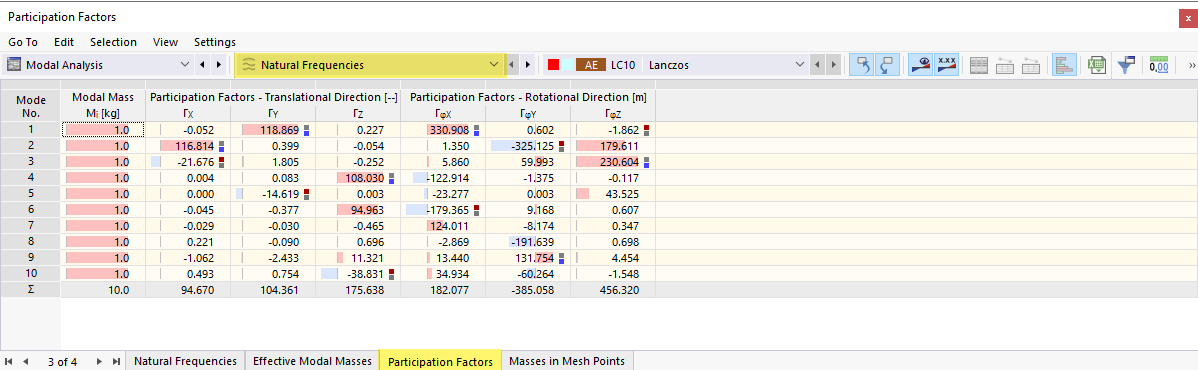Select mode number 10 row header
Image resolution: width=1198 pixels, height=370 pixels.
31,274
